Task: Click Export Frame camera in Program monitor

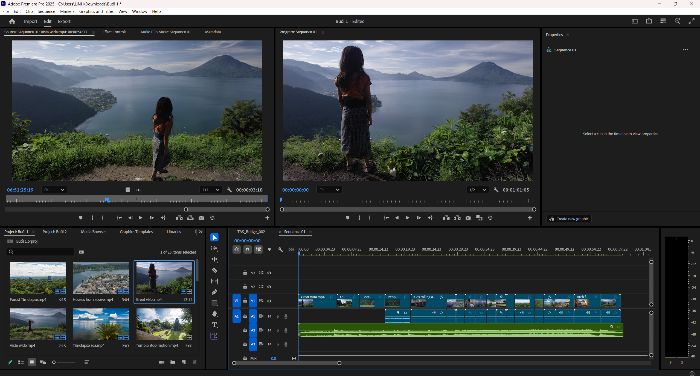Action: [x=468, y=218]
